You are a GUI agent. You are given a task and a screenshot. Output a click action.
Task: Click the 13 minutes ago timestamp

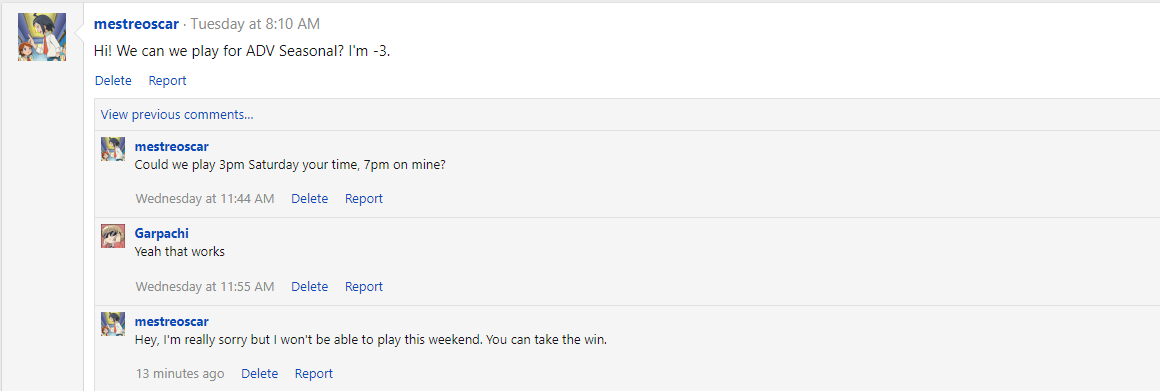tap(180, 374)
